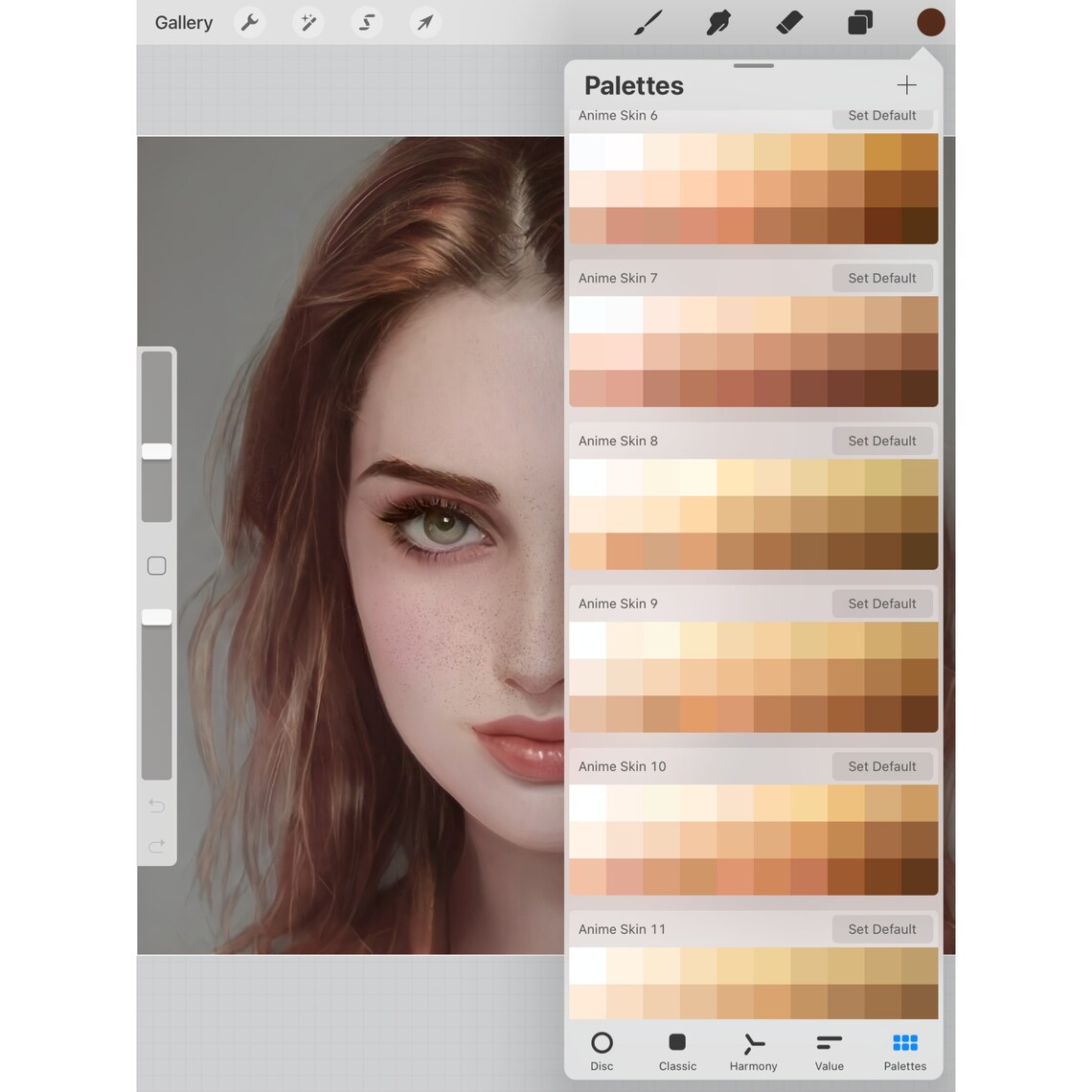Screen dimensions: 1092x1092
Task: Select the Smudge tool
Action: [717, 22]
